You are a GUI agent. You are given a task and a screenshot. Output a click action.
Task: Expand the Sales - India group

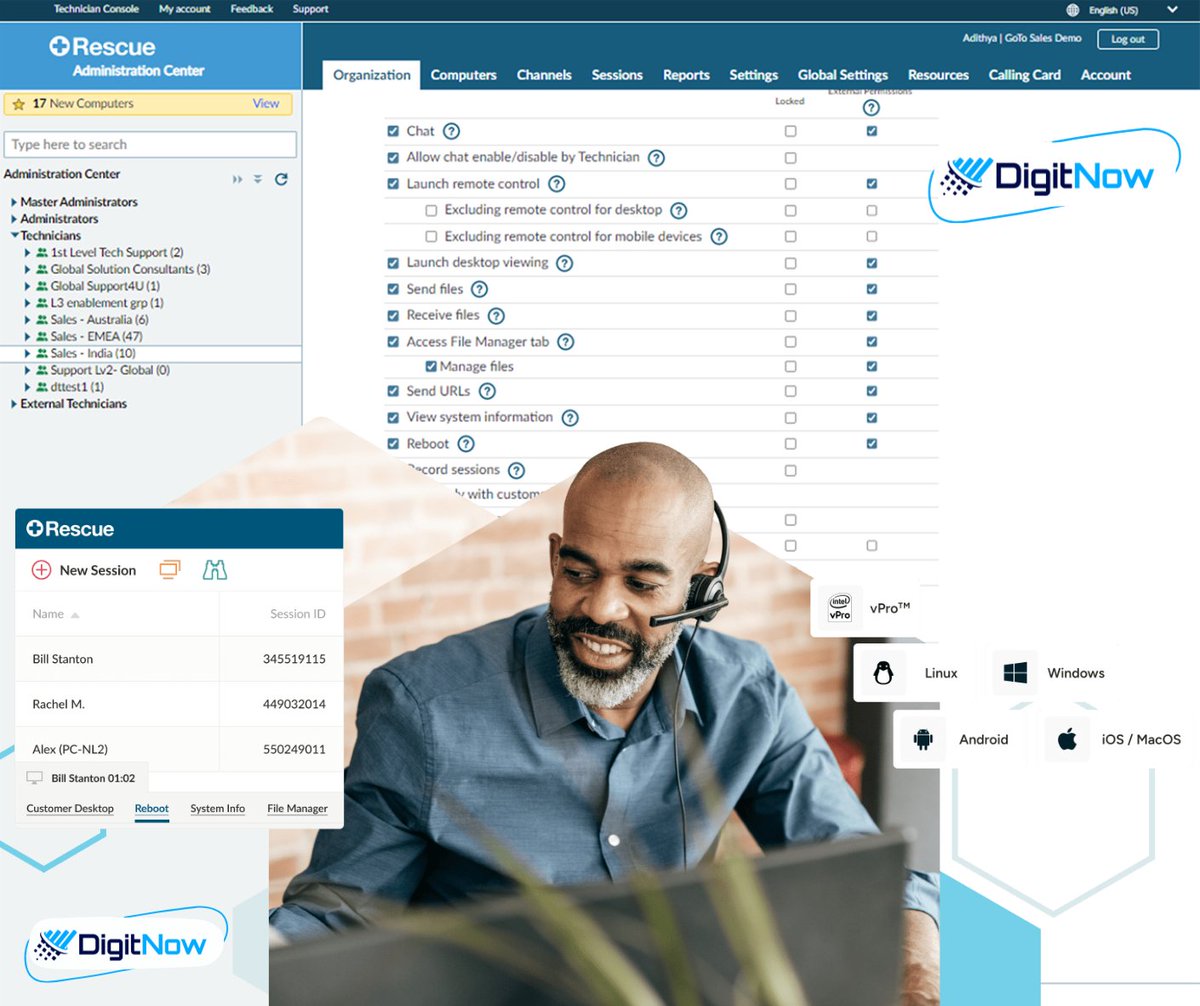click(x=28, y=354)
